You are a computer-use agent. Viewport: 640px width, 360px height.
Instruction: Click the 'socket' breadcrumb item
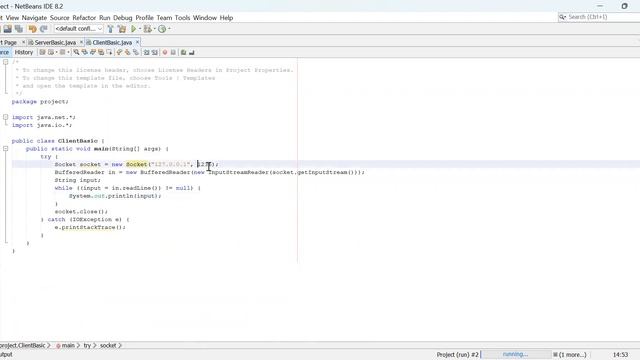(108, 345)
